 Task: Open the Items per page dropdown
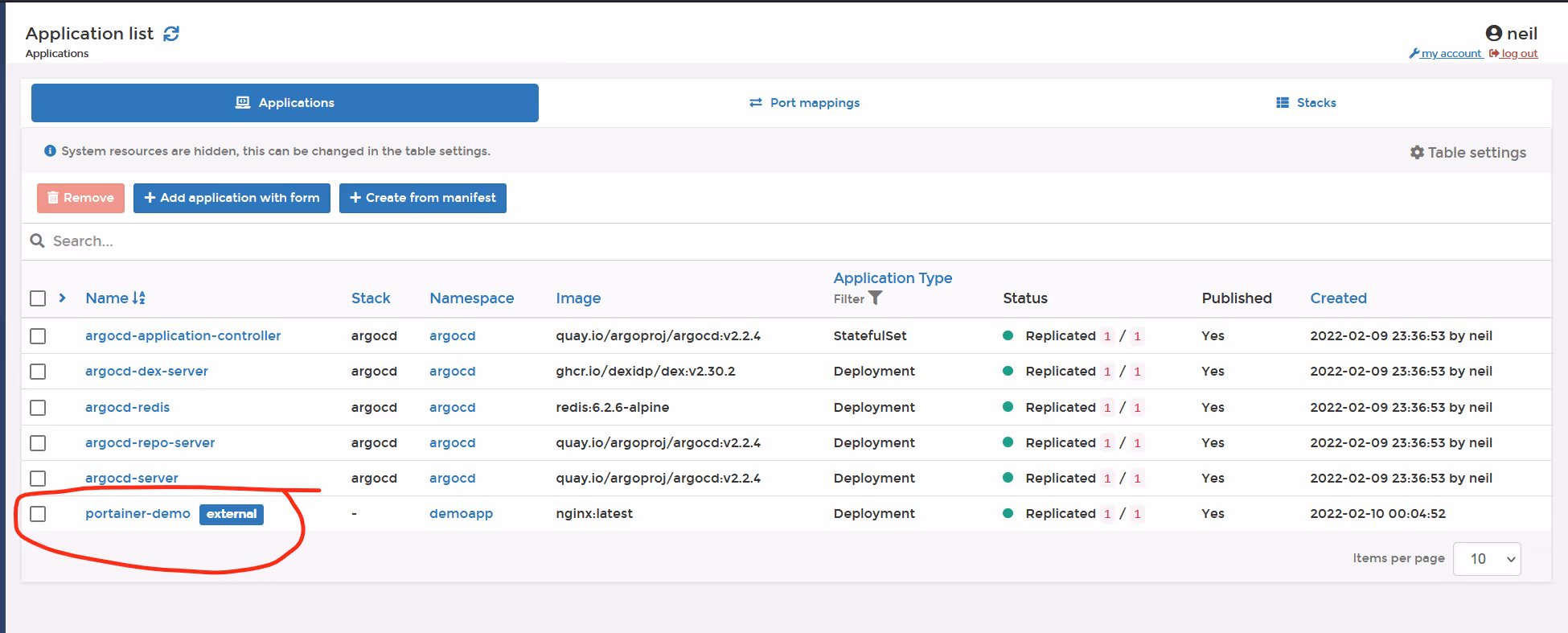pos(1487,559)
